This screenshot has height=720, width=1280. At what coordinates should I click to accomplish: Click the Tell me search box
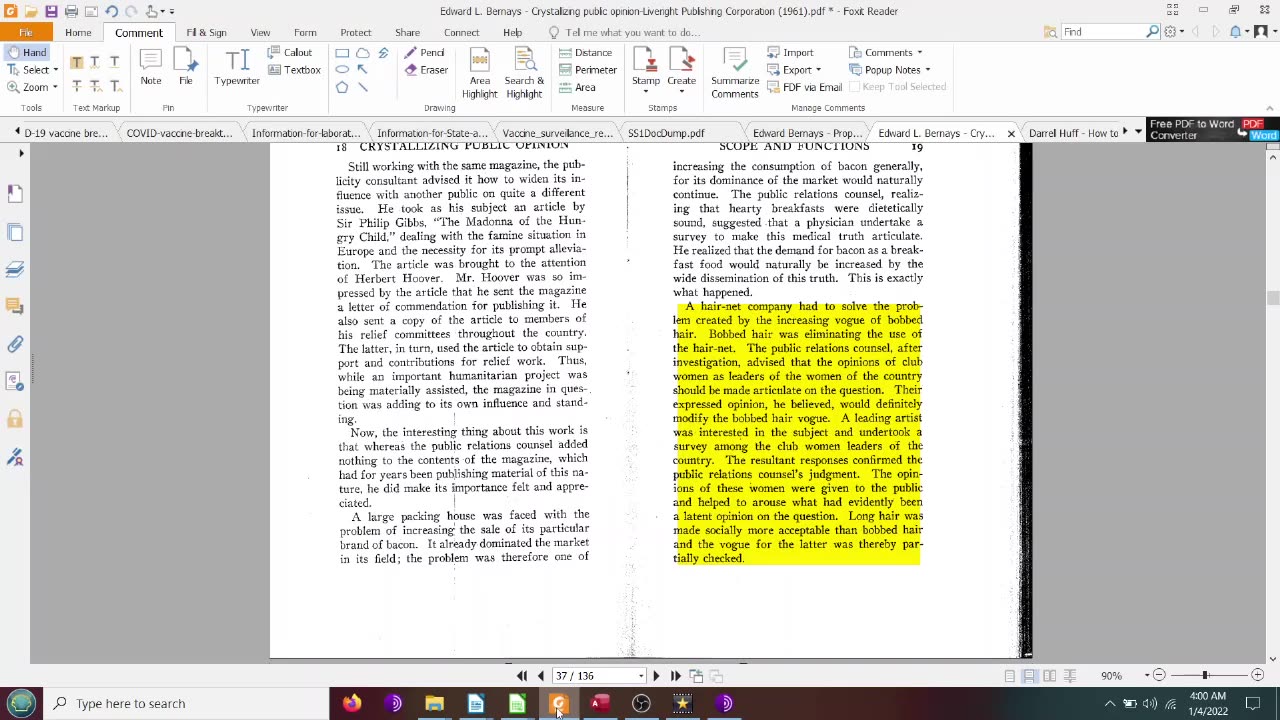click(x=632, y=32)
